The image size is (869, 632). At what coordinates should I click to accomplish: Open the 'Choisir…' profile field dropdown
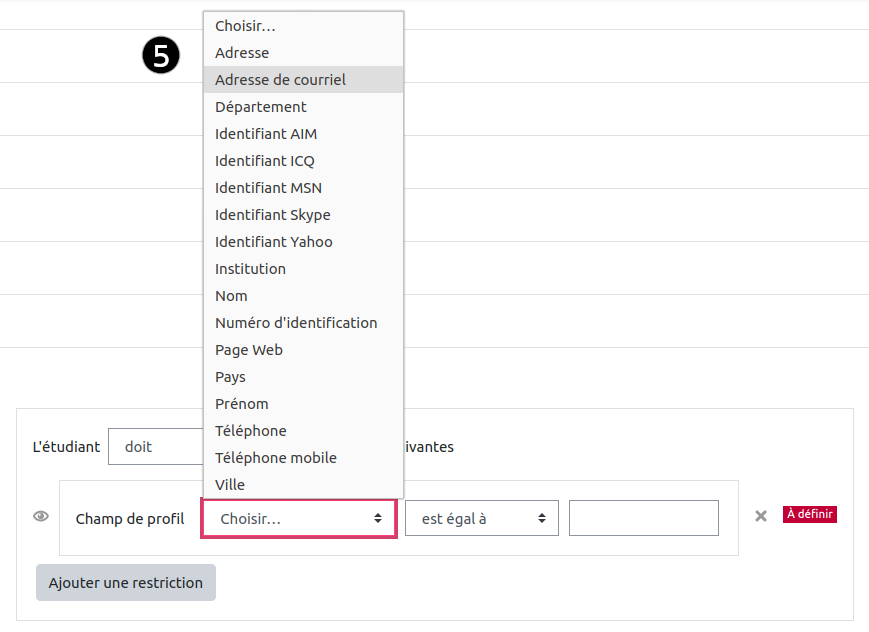[x=300, y=518]
